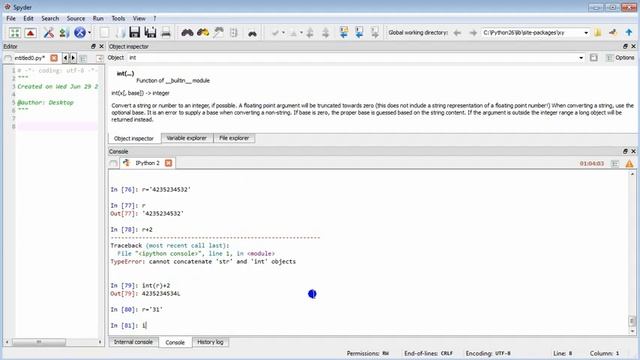The width and height of the screenshot is (640, 360).
Task: Open a file using the toolbar icon
Action: [120, 33]
